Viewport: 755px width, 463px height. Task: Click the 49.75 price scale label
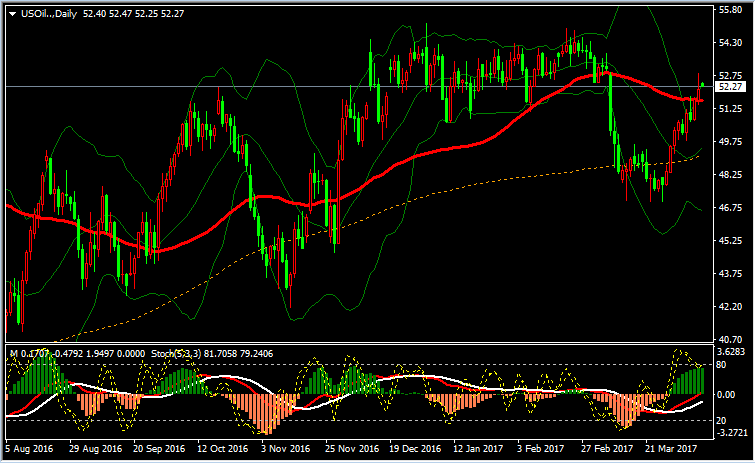(730, 141)
